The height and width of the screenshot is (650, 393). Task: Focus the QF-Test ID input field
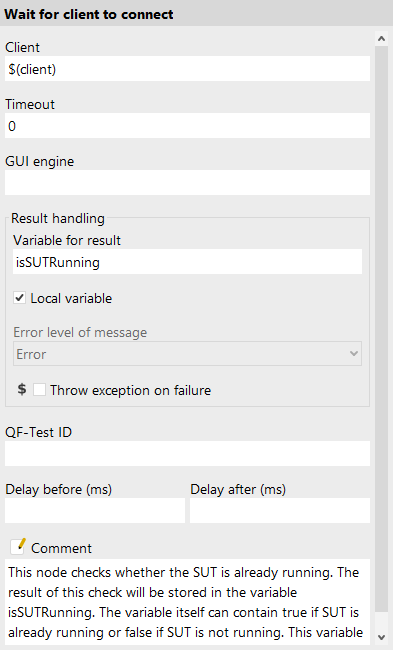point(187,454)
